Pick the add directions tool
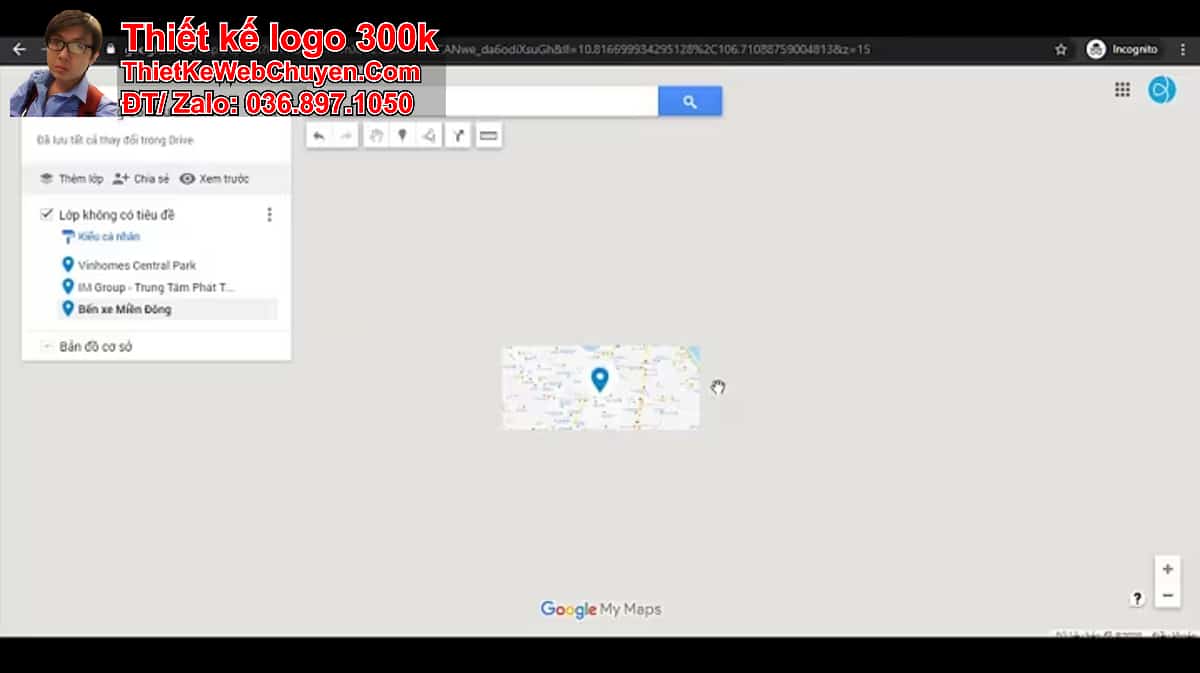 pos(457,136)
